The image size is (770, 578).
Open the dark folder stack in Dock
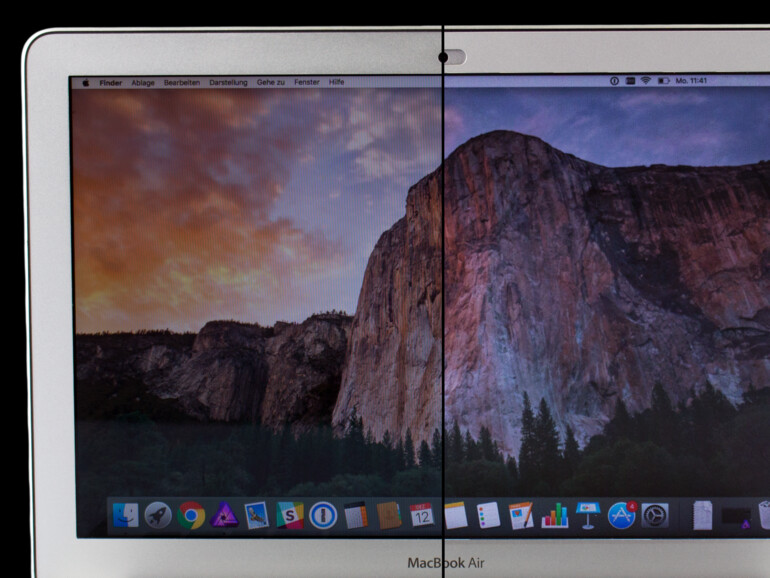736,517
